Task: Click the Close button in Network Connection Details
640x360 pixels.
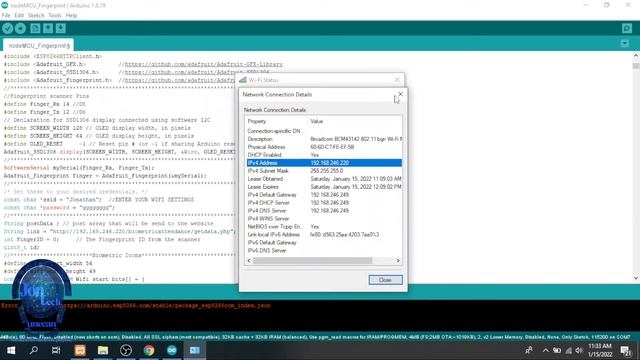Action: [385, 280]
